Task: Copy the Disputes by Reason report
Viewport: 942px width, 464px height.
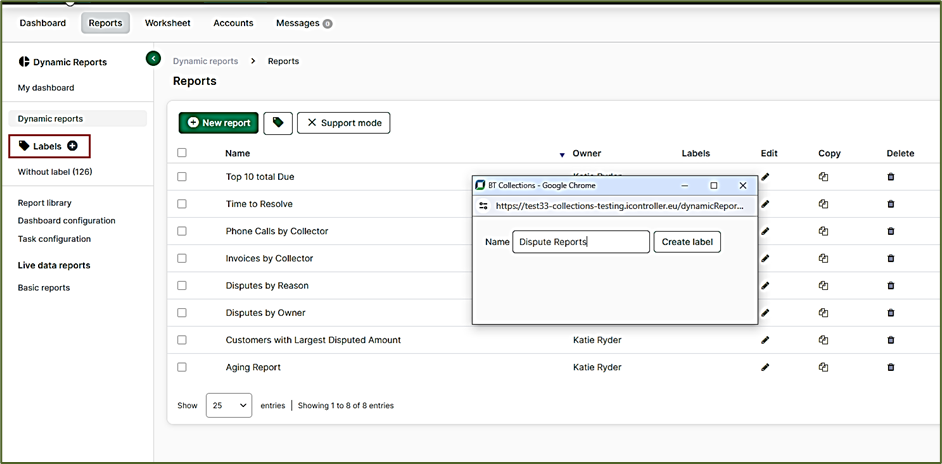Action: [824, 285]
